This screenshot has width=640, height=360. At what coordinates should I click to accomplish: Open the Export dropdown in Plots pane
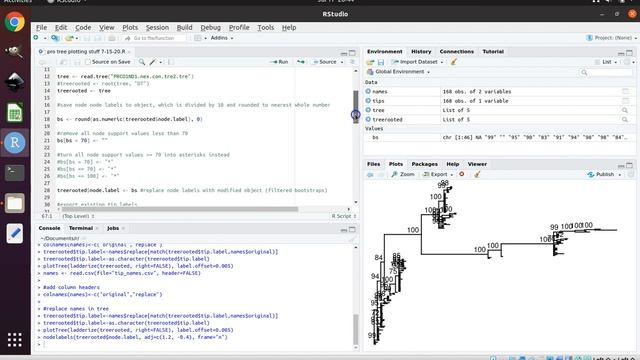pos(438,174)
